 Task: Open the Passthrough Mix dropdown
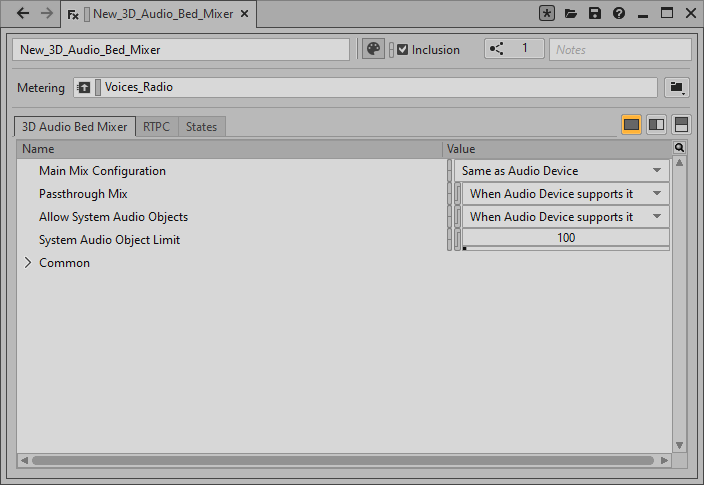pos(565,194)
